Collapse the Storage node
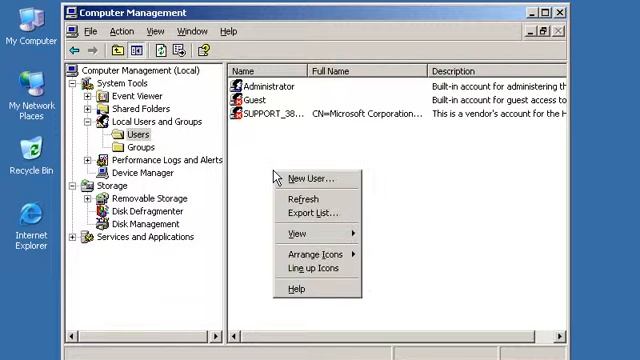 [x=72, y=186]
